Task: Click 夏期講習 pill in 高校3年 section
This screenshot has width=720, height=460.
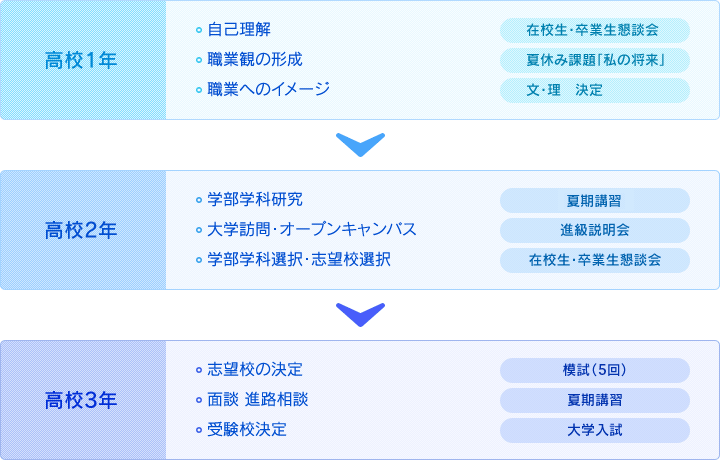Action: (x=595, y=400)
